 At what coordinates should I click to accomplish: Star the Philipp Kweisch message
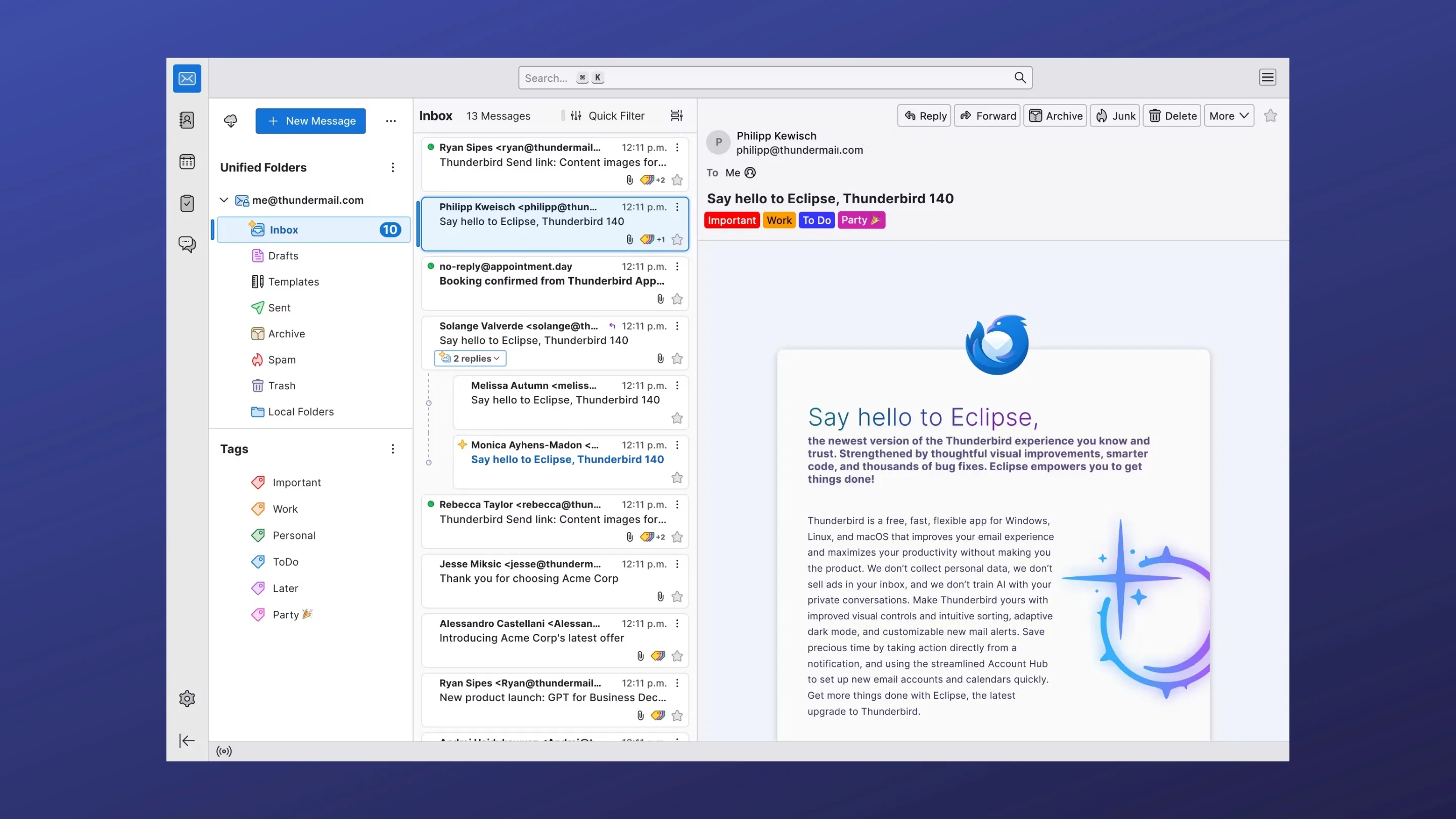[x=677, y=240]
